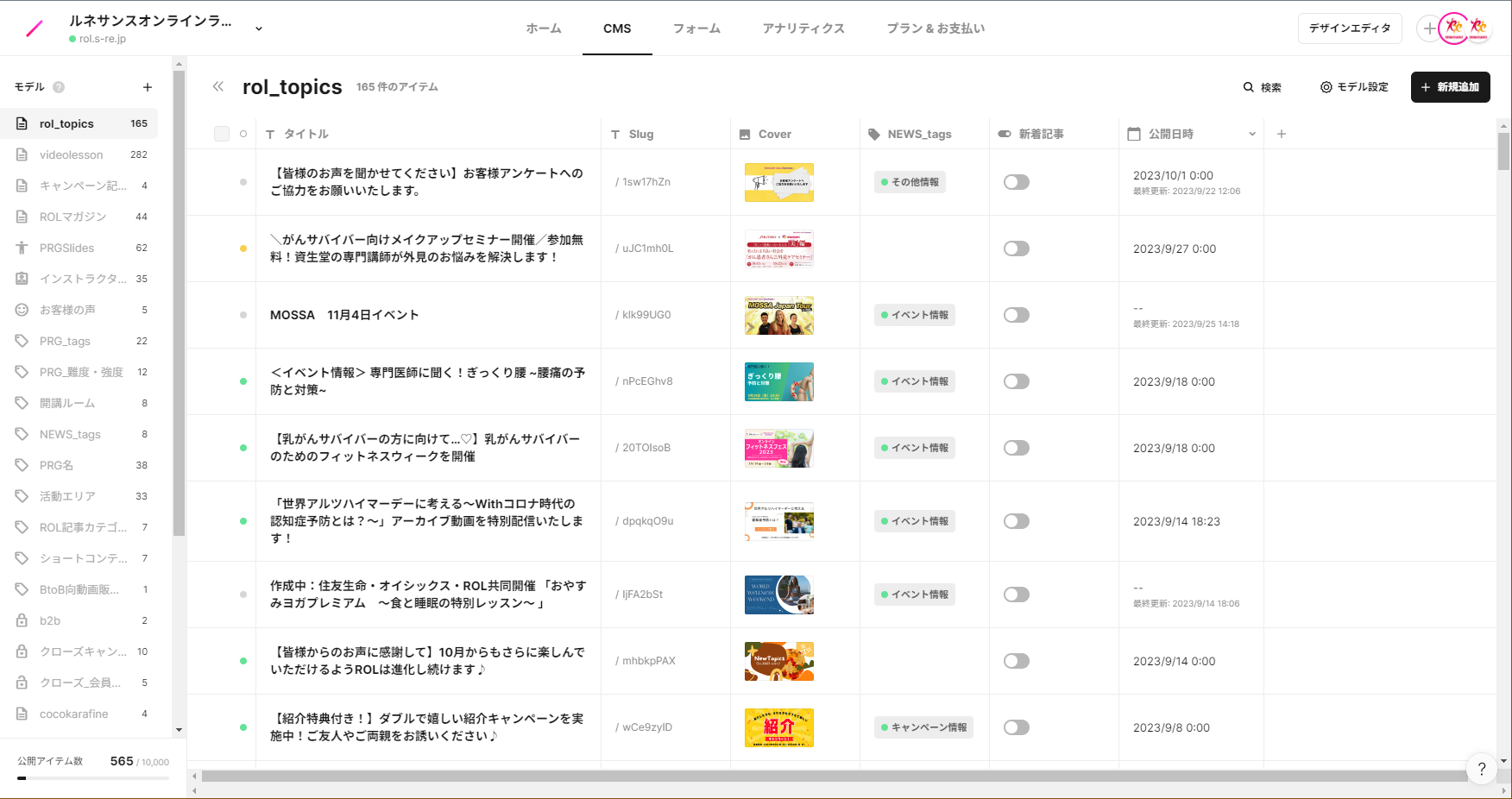
Task: Click the text type icon in タイトル header
Action: (270, 135)
